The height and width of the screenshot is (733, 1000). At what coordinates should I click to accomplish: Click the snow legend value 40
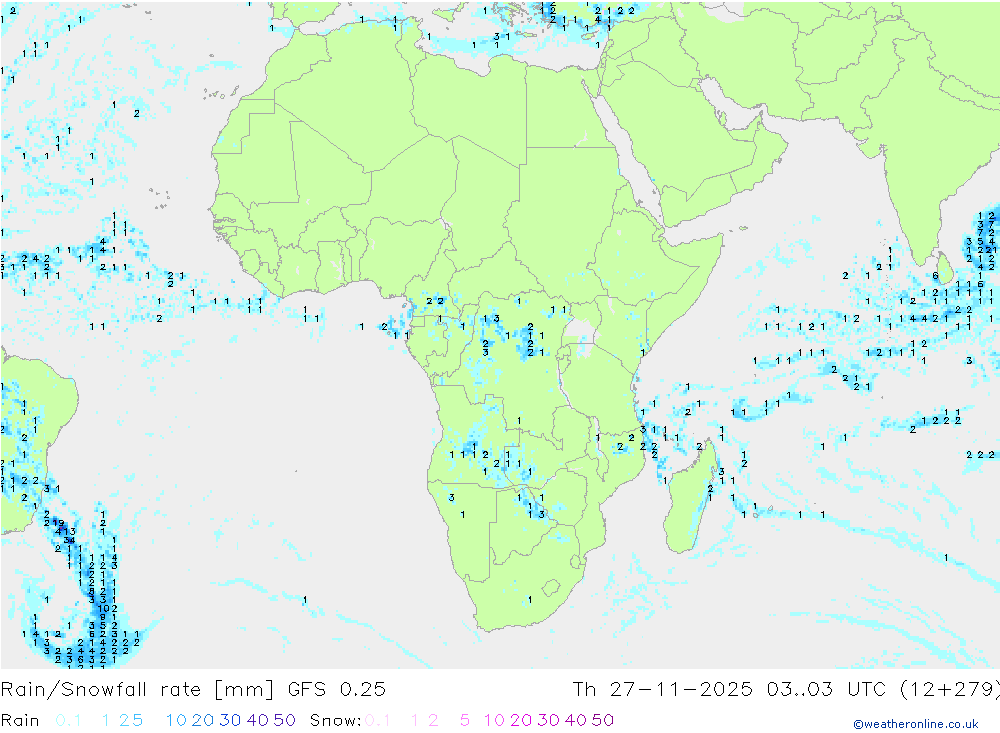[x=576, y=720]
